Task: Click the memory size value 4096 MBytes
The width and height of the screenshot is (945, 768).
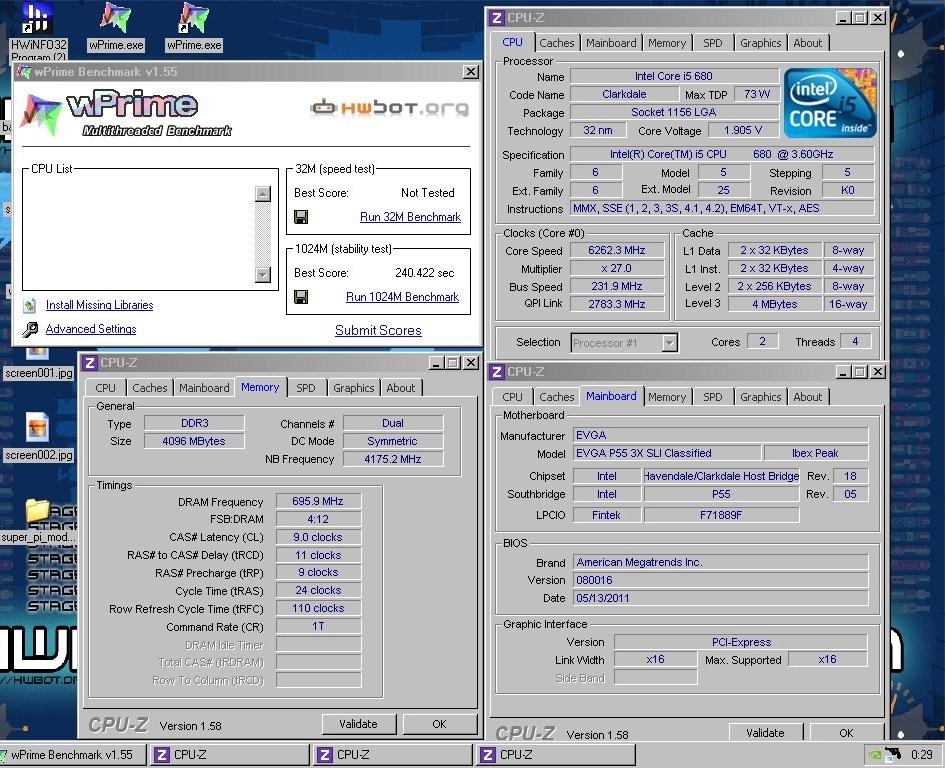Action: (194, 441)
